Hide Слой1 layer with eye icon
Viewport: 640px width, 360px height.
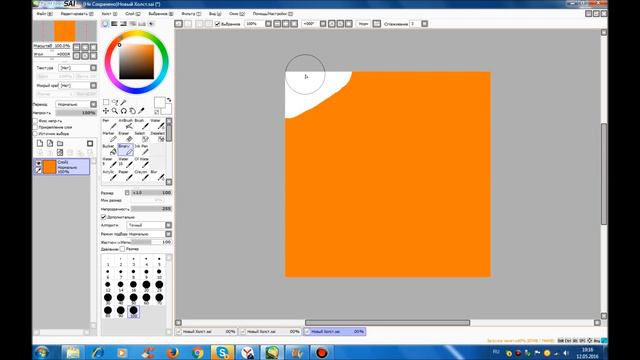[38, 163]
